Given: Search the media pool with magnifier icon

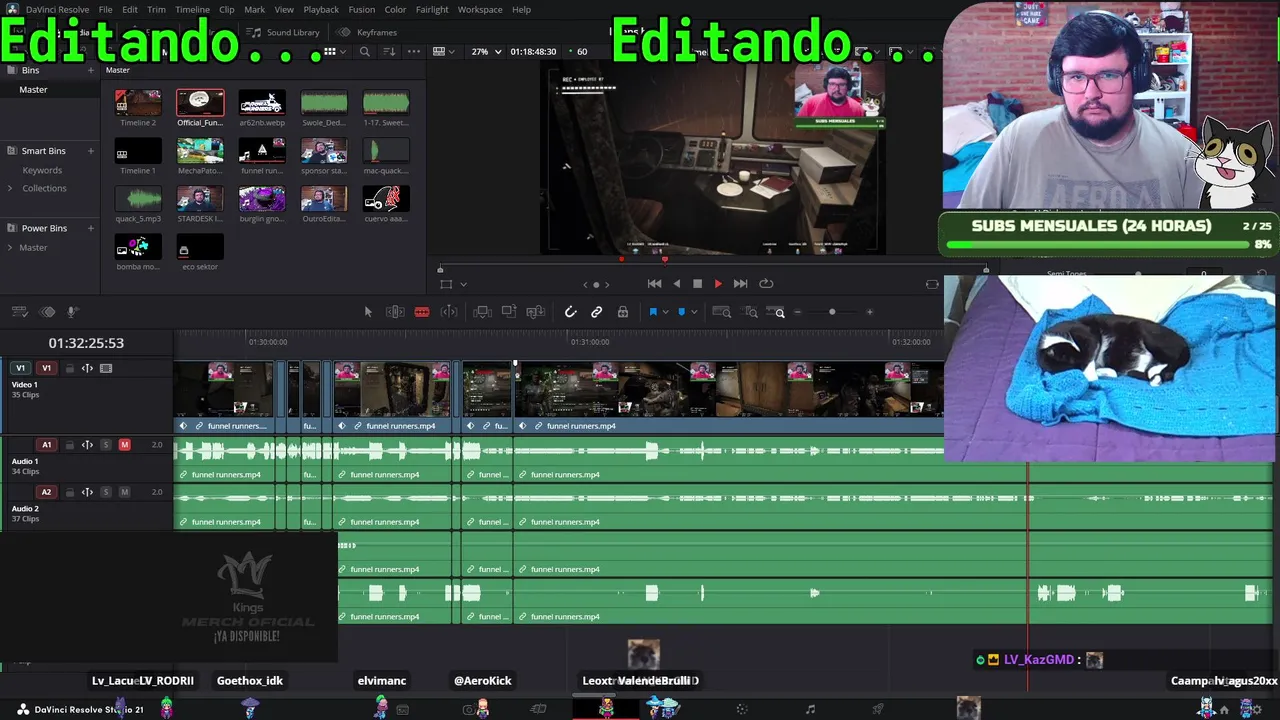Looking at the screenshot, I should (x=365, y=51).
